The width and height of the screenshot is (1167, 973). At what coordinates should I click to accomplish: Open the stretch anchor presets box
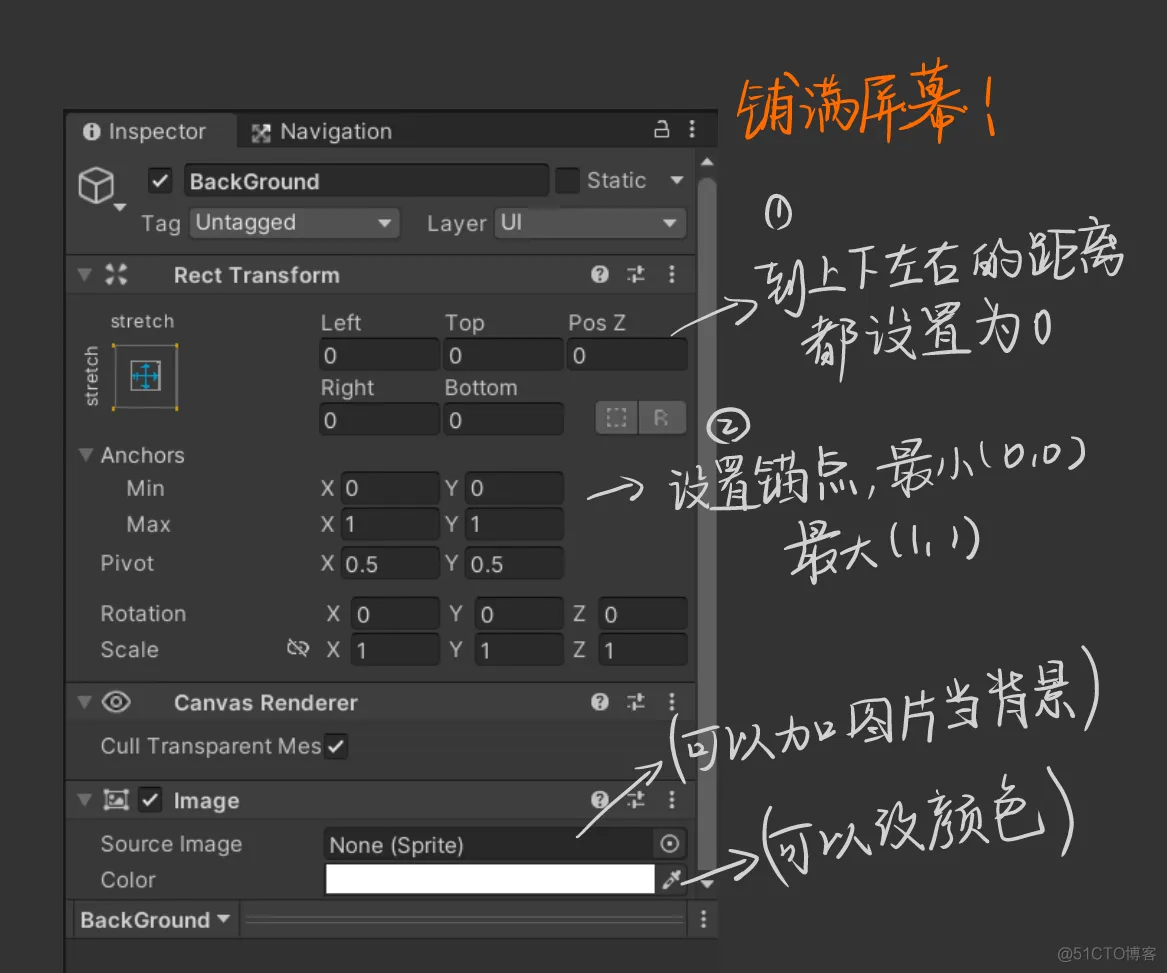tap(145, 377)
